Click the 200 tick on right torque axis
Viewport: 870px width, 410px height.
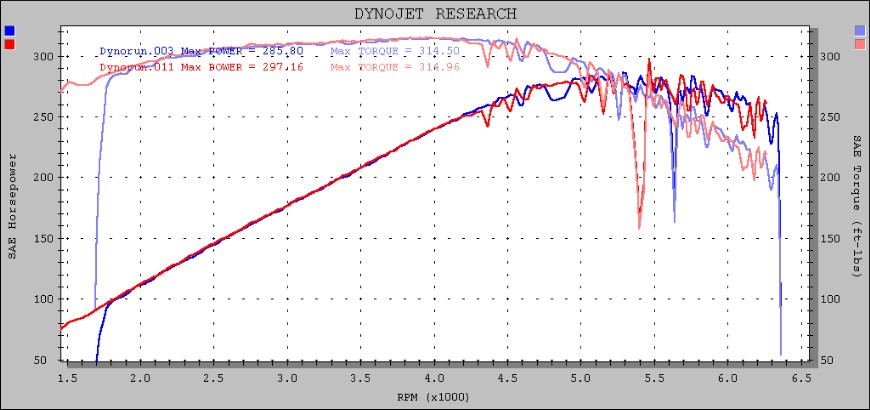click(x=832, y=178)
